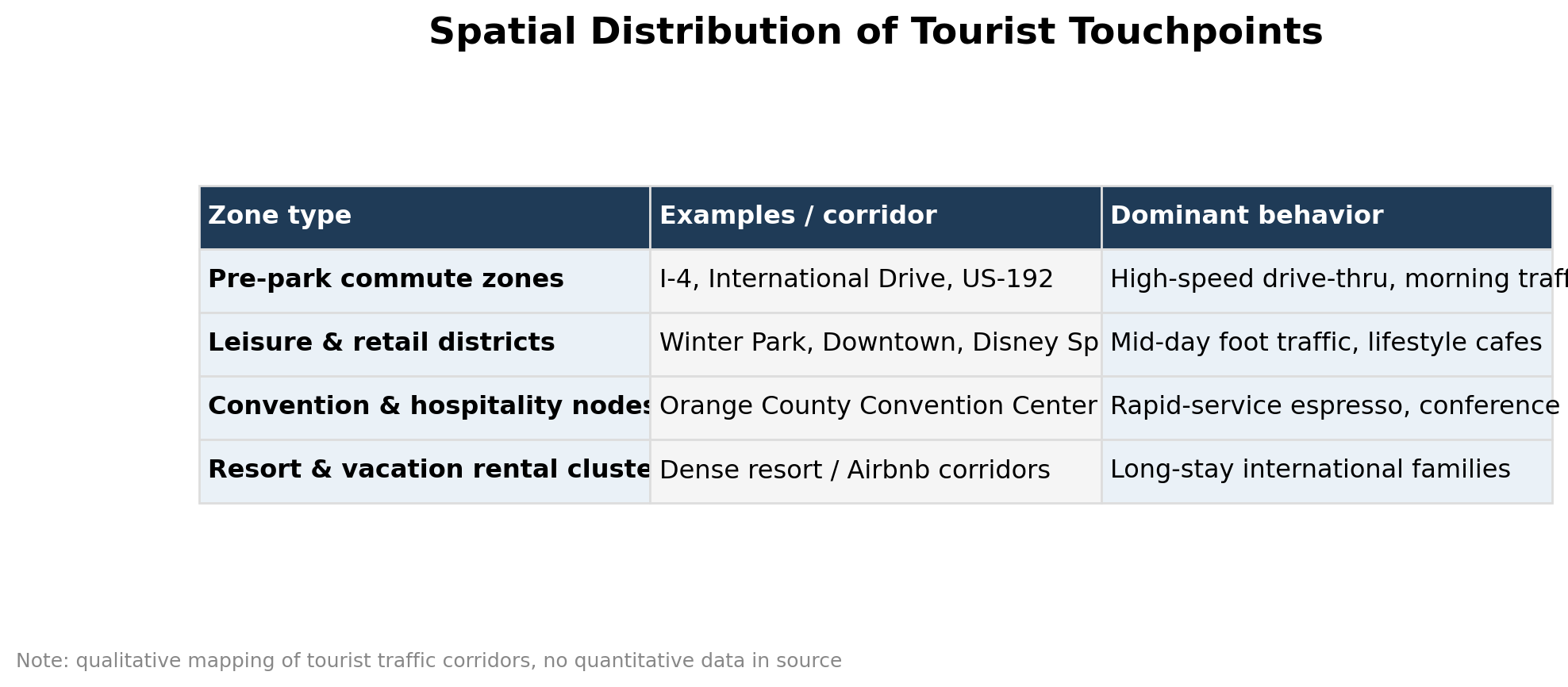Select the 'Orange County Convention Center' cell
This screenshot has height=687, width=1568.
click(875, 408)
